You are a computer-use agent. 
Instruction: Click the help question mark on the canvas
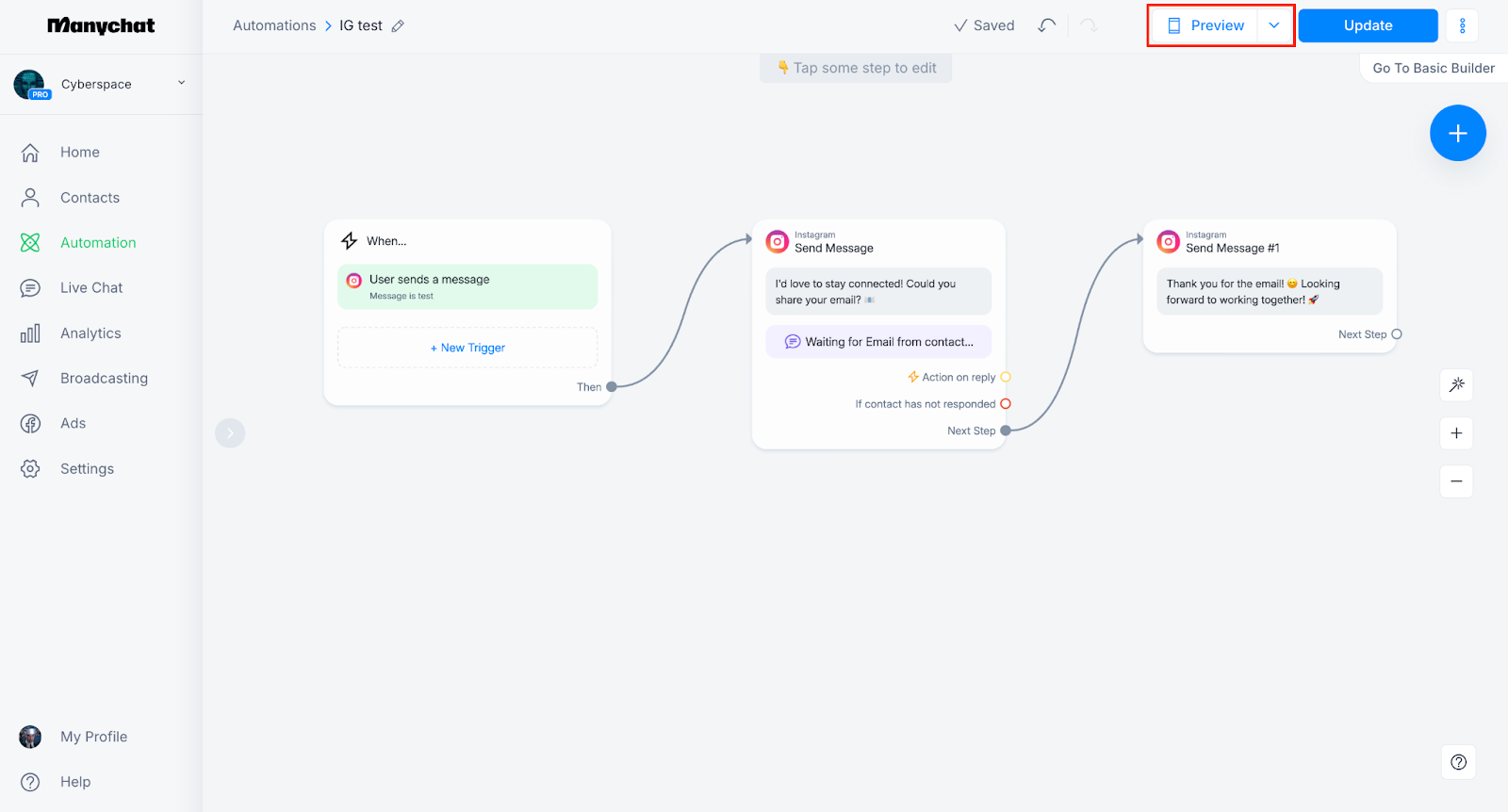(x=1458, y=762)
